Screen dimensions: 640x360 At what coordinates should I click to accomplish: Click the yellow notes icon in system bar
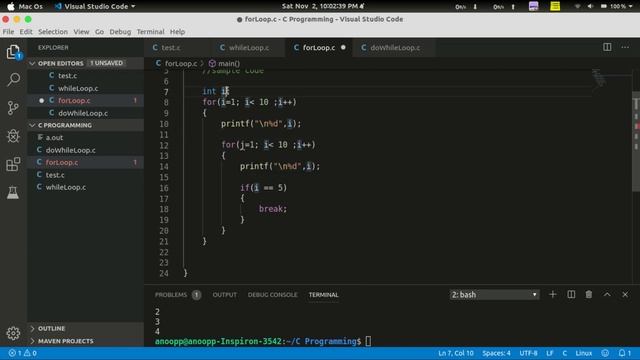pos(555,6)
